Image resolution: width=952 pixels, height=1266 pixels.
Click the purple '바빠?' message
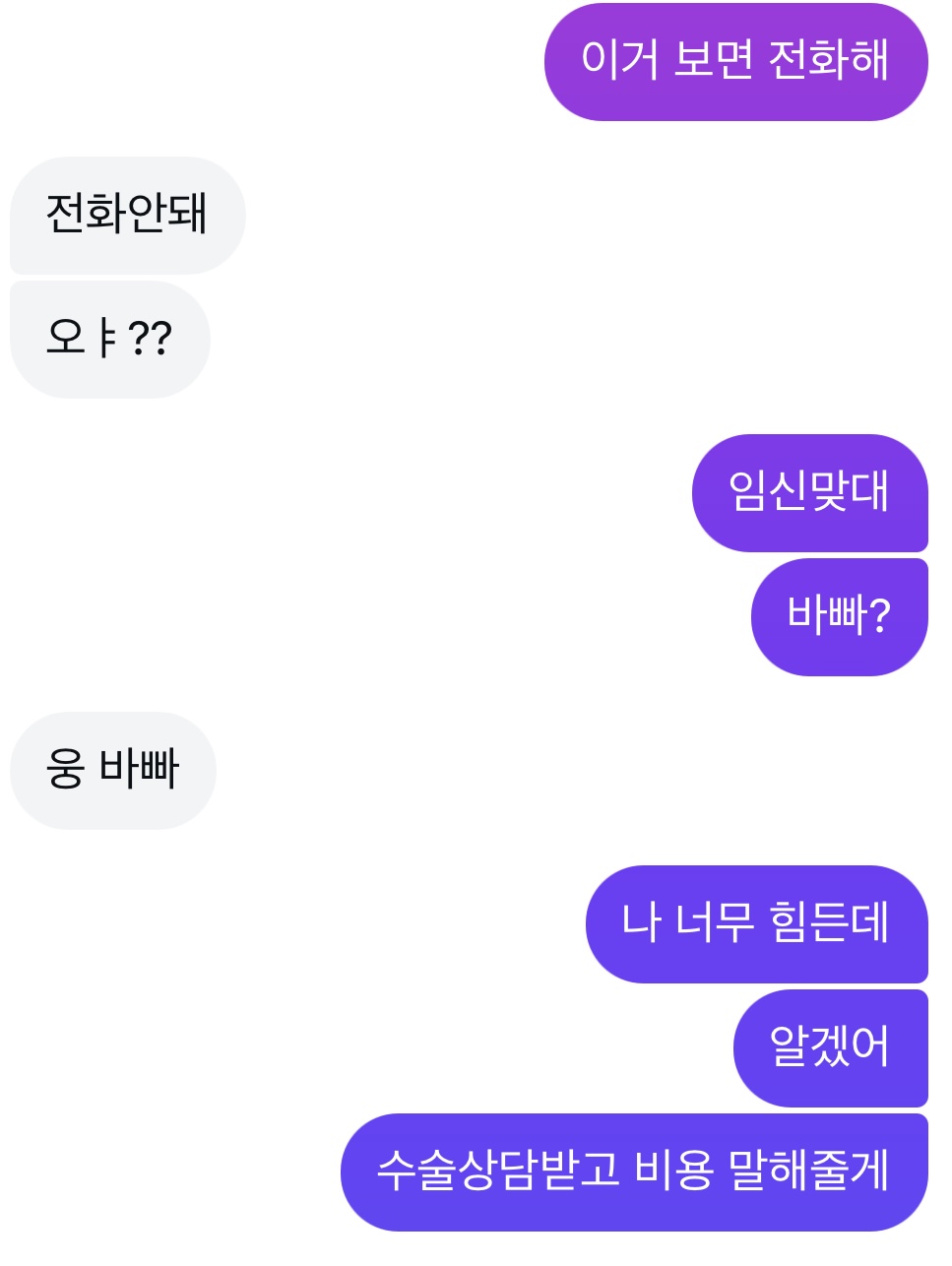pyautogui.click(x=839, y=616)
